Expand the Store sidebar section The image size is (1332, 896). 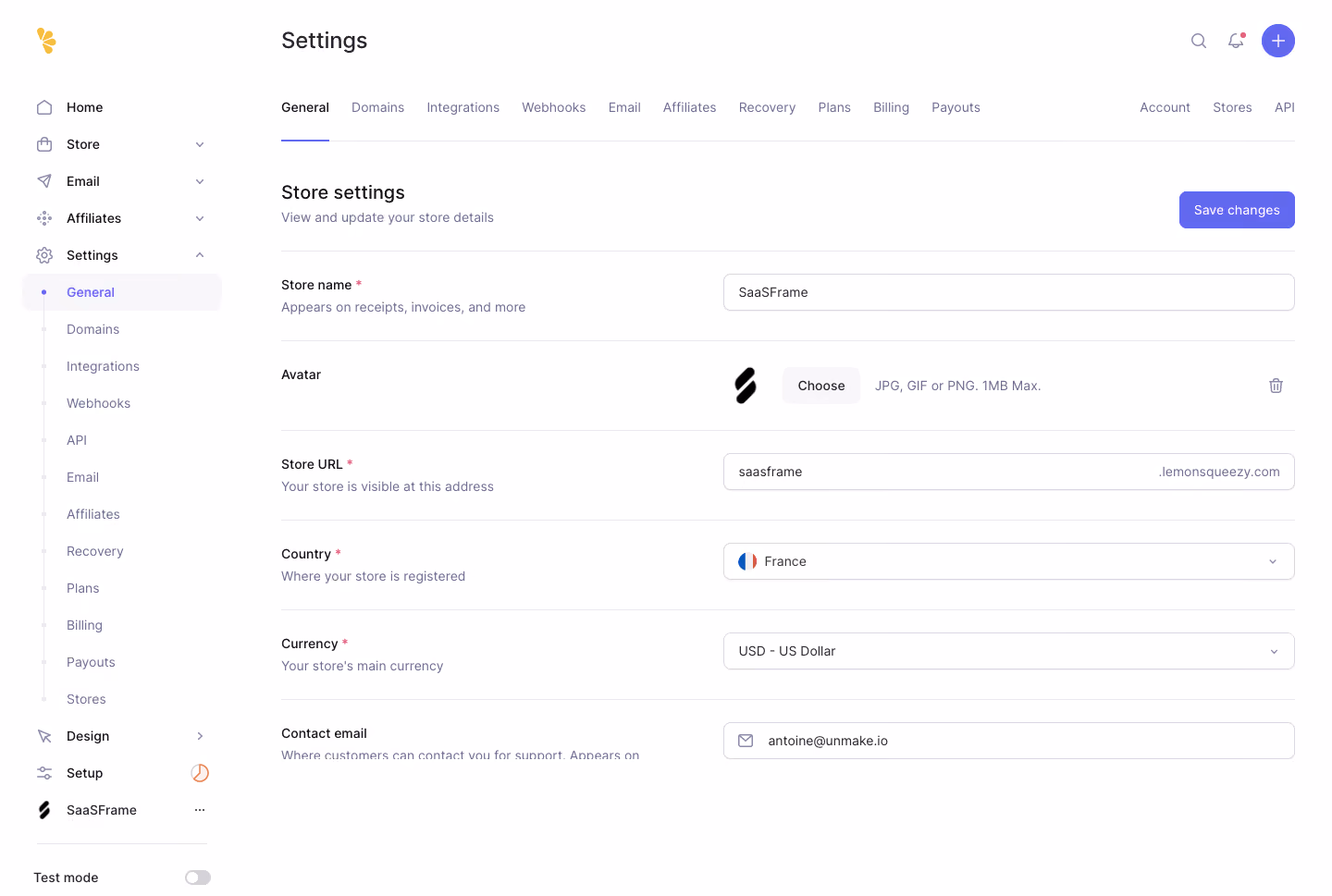point(200,144)
